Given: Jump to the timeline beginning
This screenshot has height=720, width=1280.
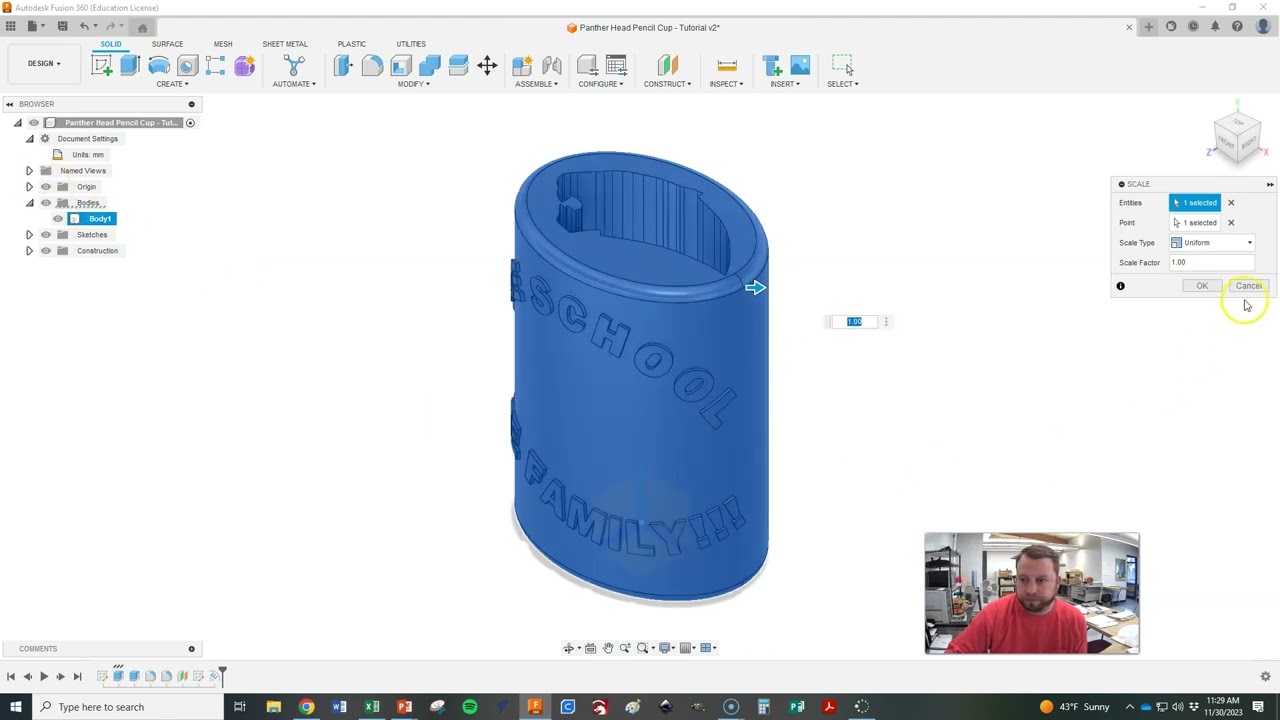Looking at the screenshot, I should (x=11, y=677).
